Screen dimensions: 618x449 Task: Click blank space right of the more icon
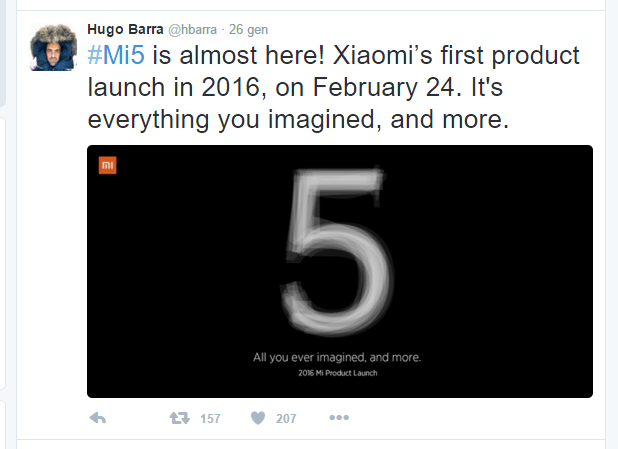click(x=473, y=418)
